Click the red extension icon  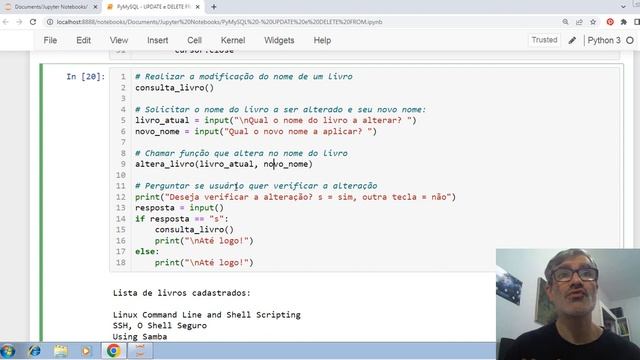coord(610,22)
